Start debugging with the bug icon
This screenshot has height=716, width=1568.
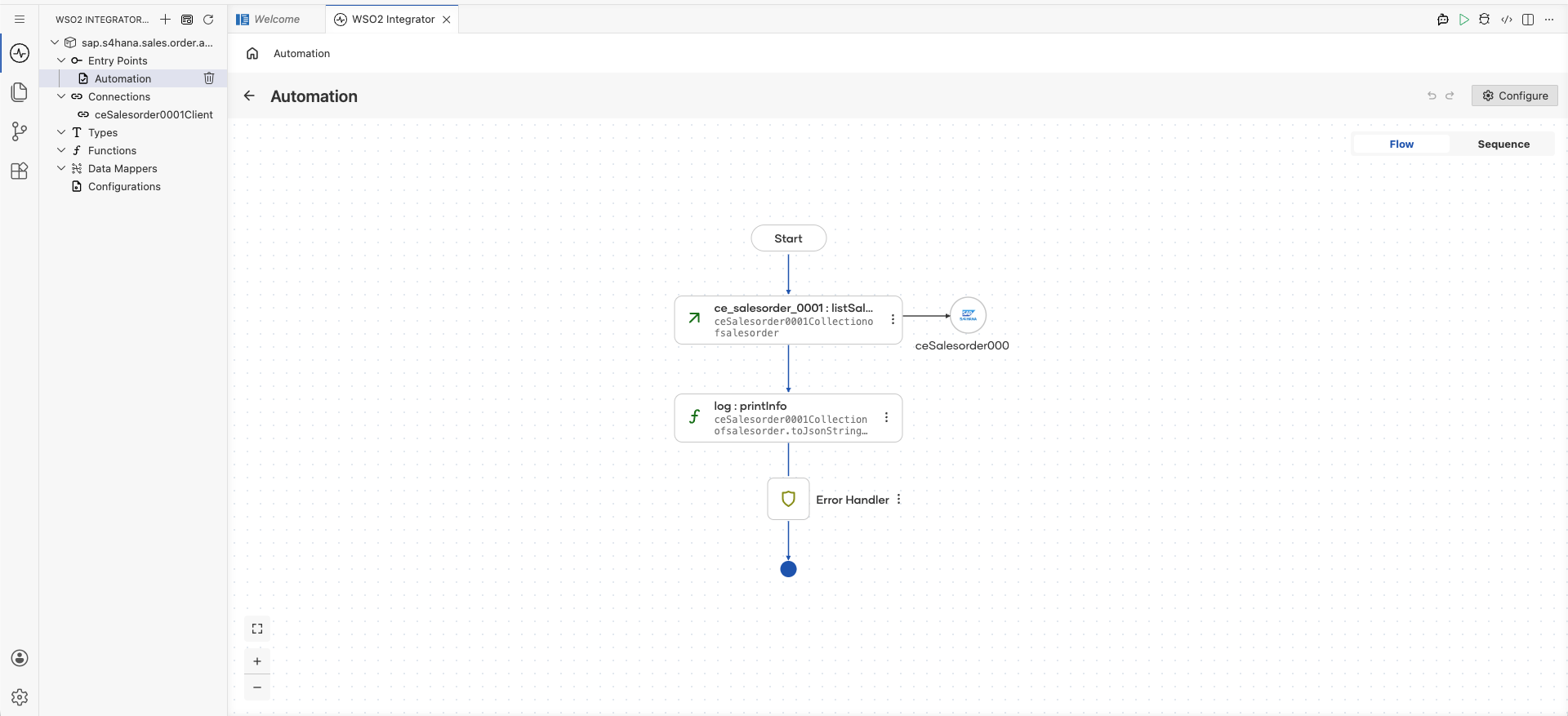point(1485,19)
